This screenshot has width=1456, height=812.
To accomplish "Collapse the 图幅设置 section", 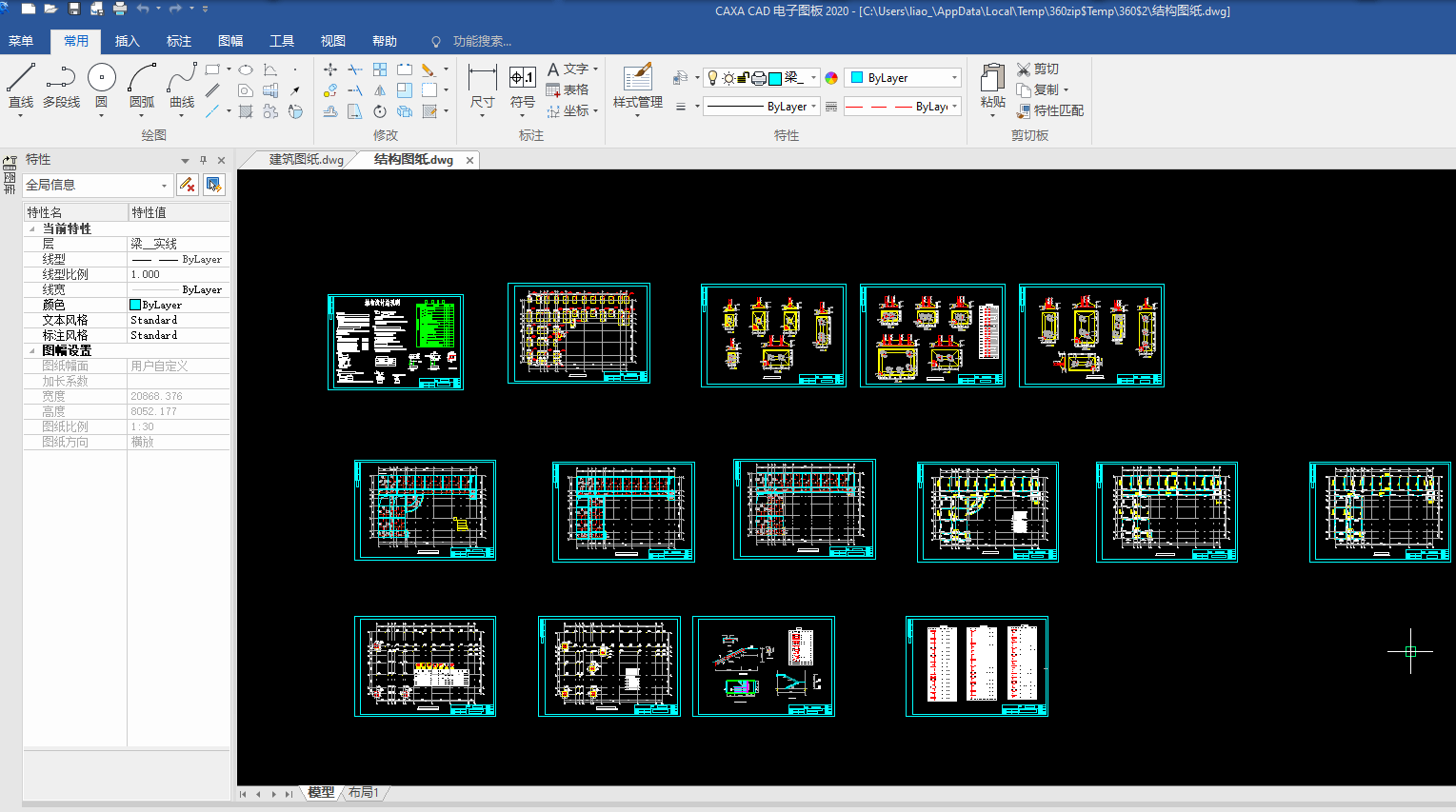I will click(31, 350).
